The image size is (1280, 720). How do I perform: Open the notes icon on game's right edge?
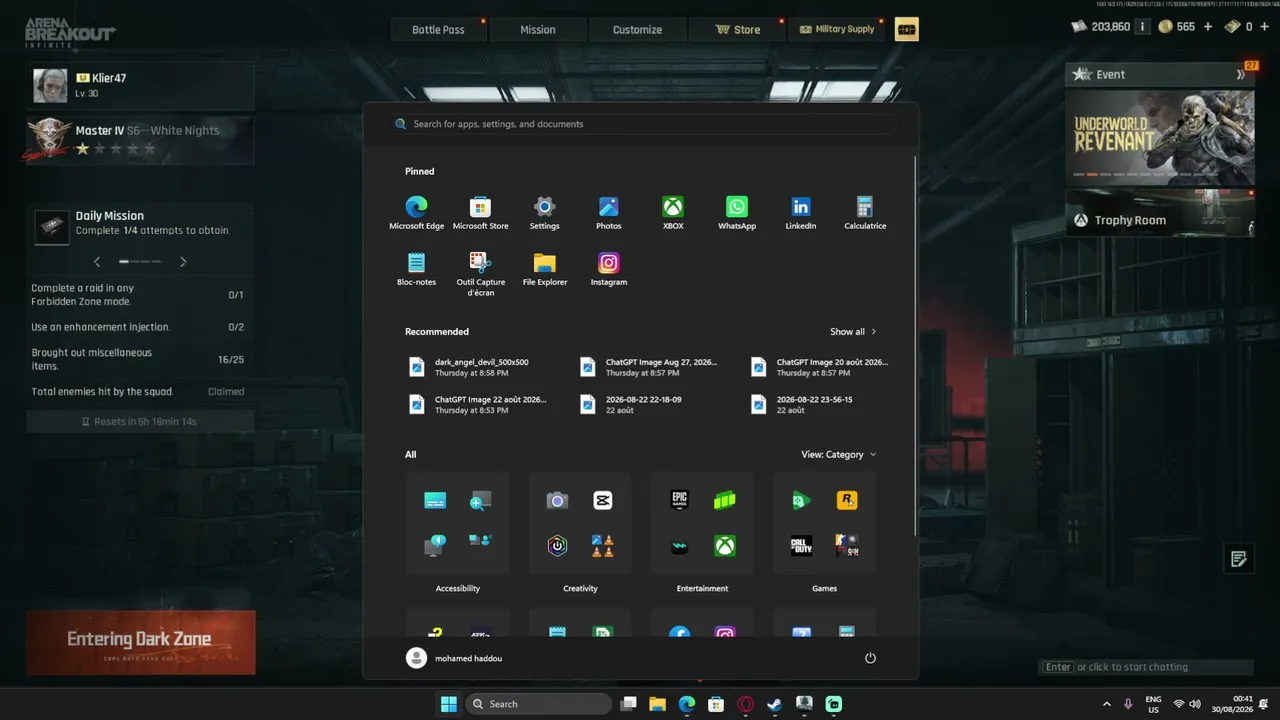1239,559
